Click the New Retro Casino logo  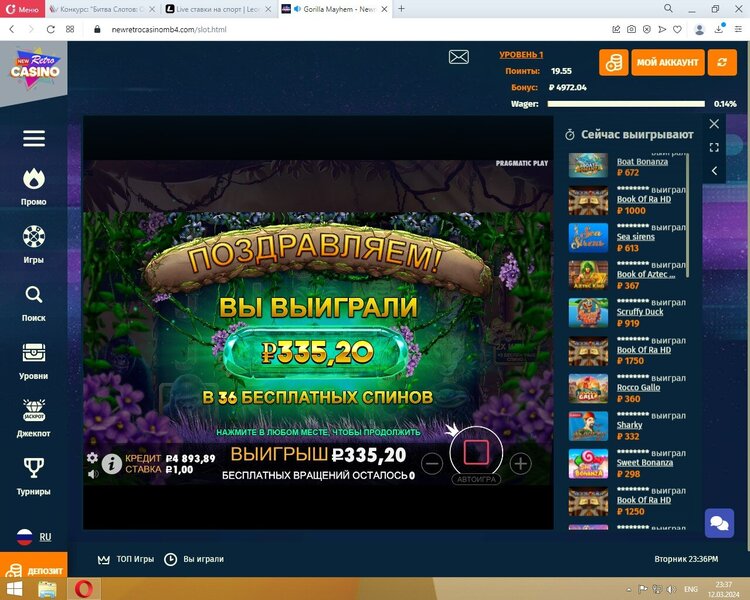pos(35,68)
